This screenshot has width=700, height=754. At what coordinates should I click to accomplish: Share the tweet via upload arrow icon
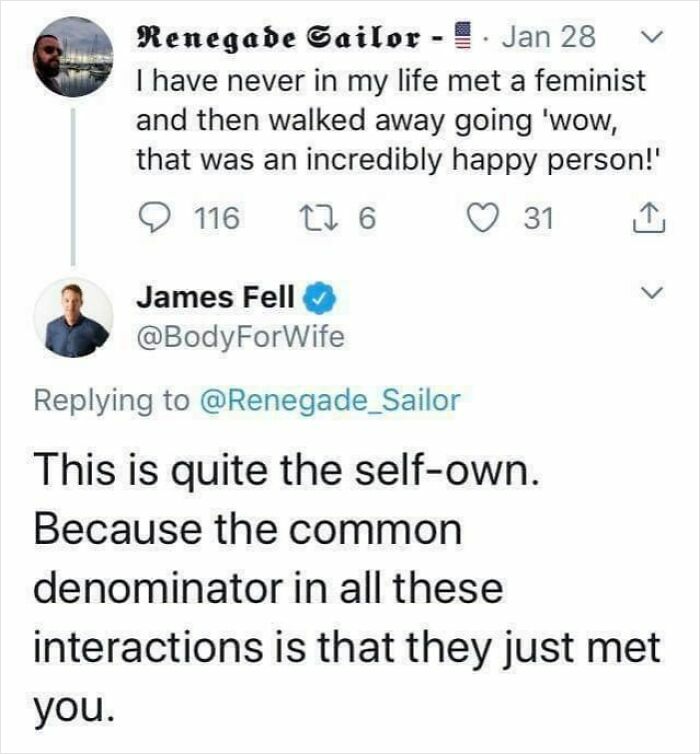tap(651, 217)
